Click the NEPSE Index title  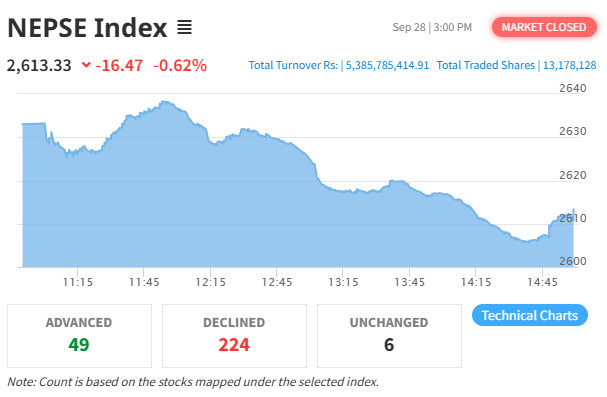pyautogui.click(x=87, y=28)
